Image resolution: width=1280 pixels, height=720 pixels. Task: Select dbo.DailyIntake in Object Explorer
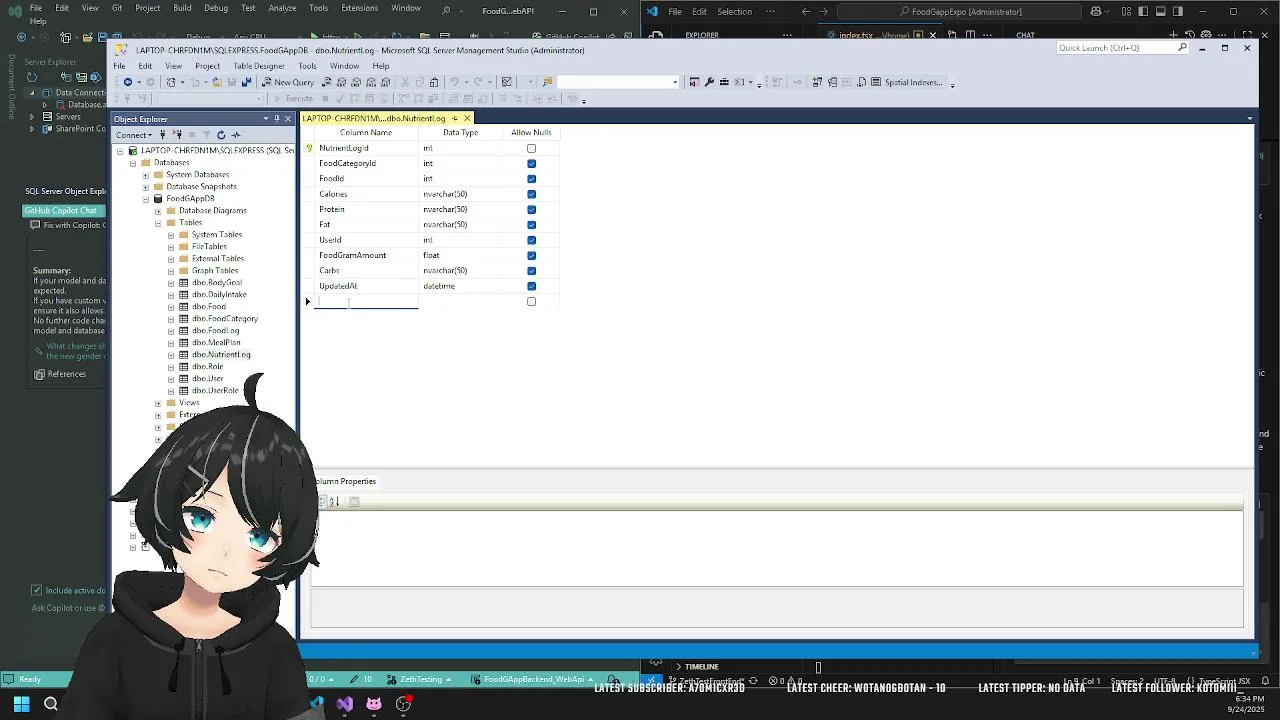(219, 295)
